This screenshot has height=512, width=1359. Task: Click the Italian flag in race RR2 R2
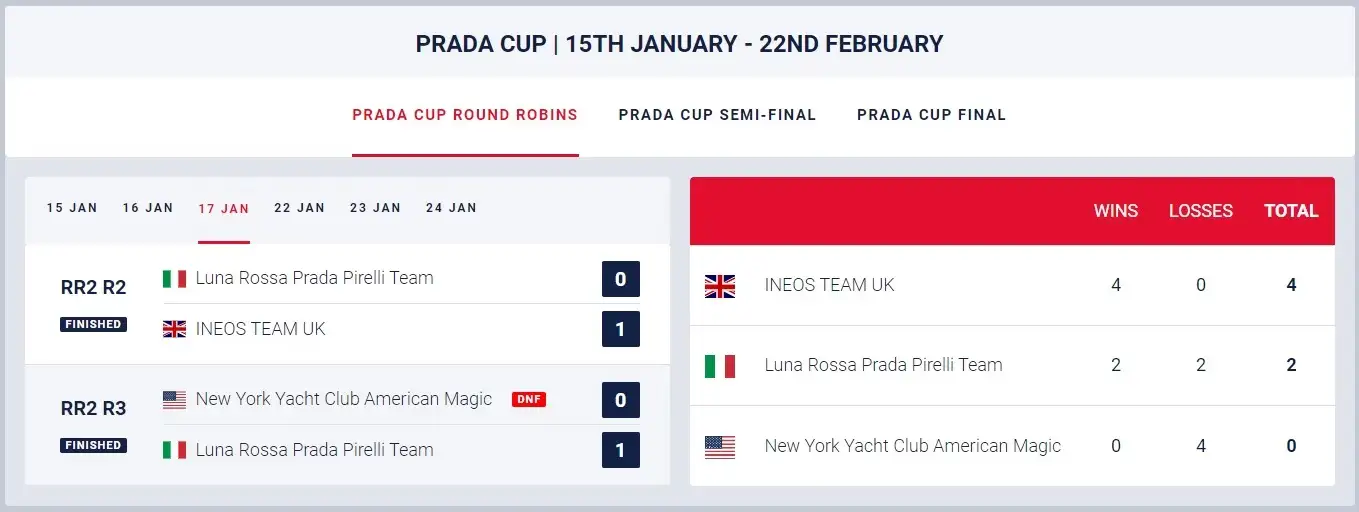coord(174,279)
